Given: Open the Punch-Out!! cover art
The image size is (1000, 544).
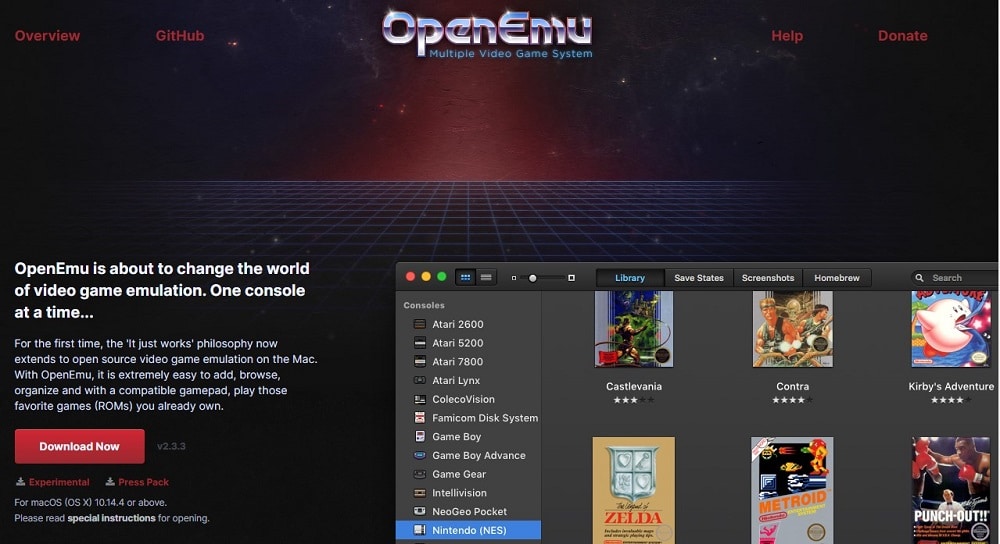Looking at the screenshot, I should [x=951, y=490].
